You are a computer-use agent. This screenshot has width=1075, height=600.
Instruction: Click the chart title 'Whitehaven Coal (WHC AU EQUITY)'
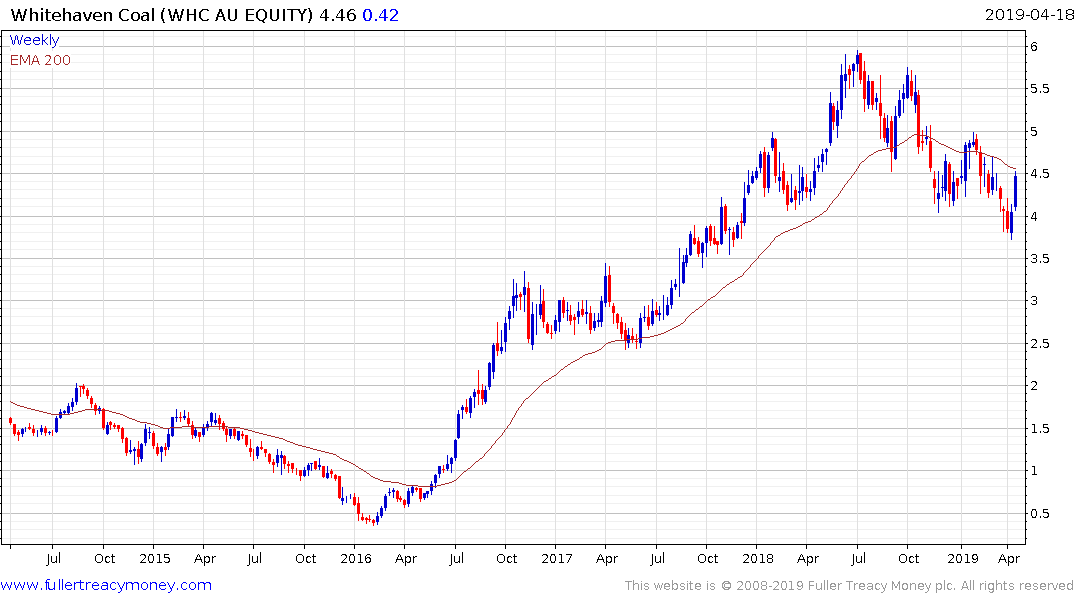162,15
